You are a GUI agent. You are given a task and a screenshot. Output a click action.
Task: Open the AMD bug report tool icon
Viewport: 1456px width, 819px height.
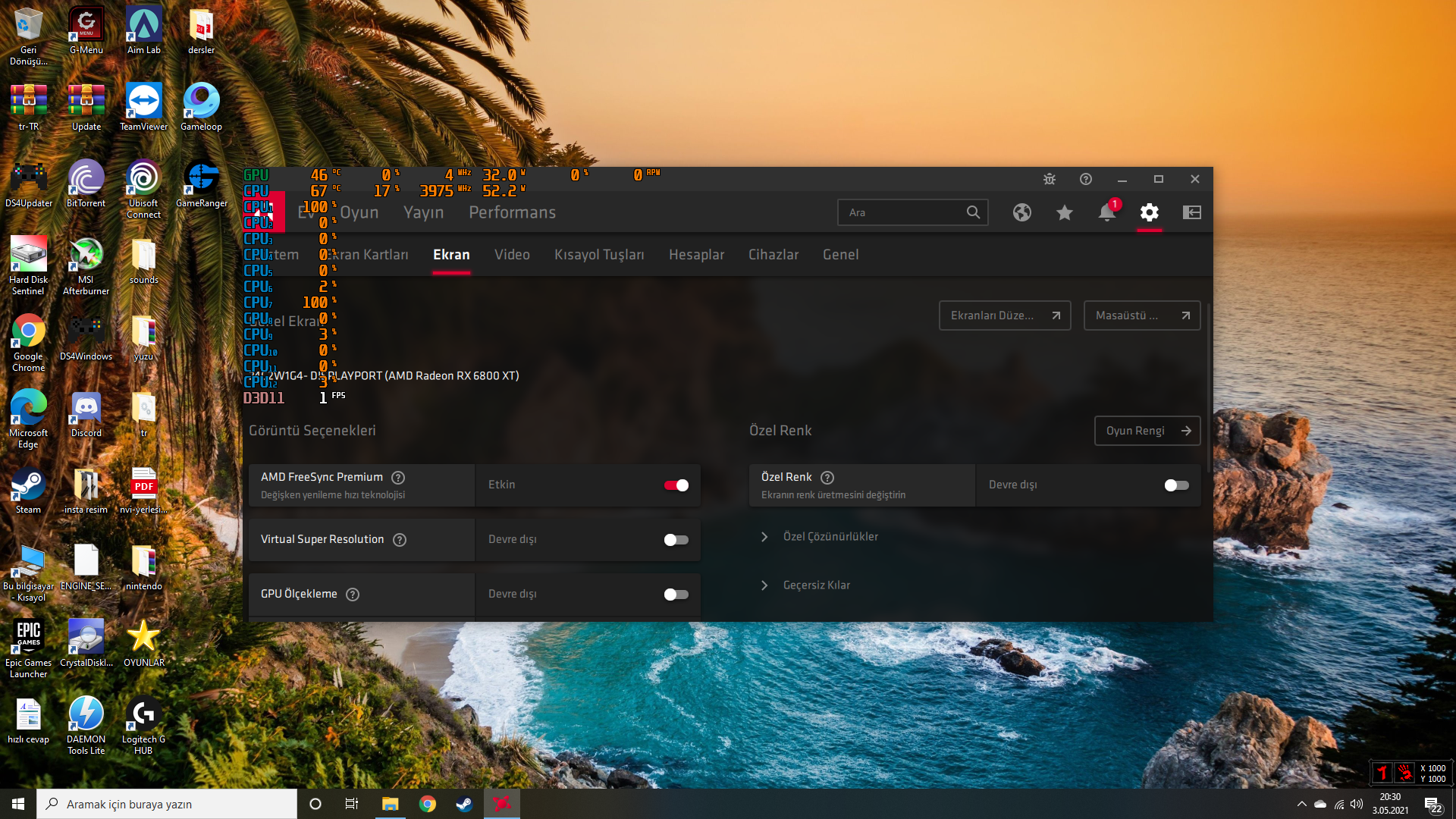[x=1050, y=180]
